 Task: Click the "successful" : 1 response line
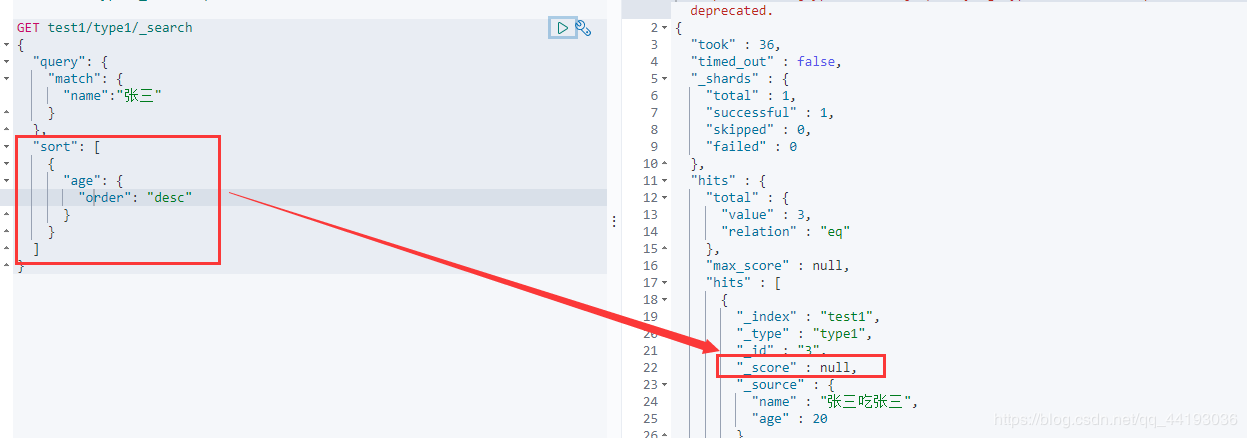click(769, 113)
